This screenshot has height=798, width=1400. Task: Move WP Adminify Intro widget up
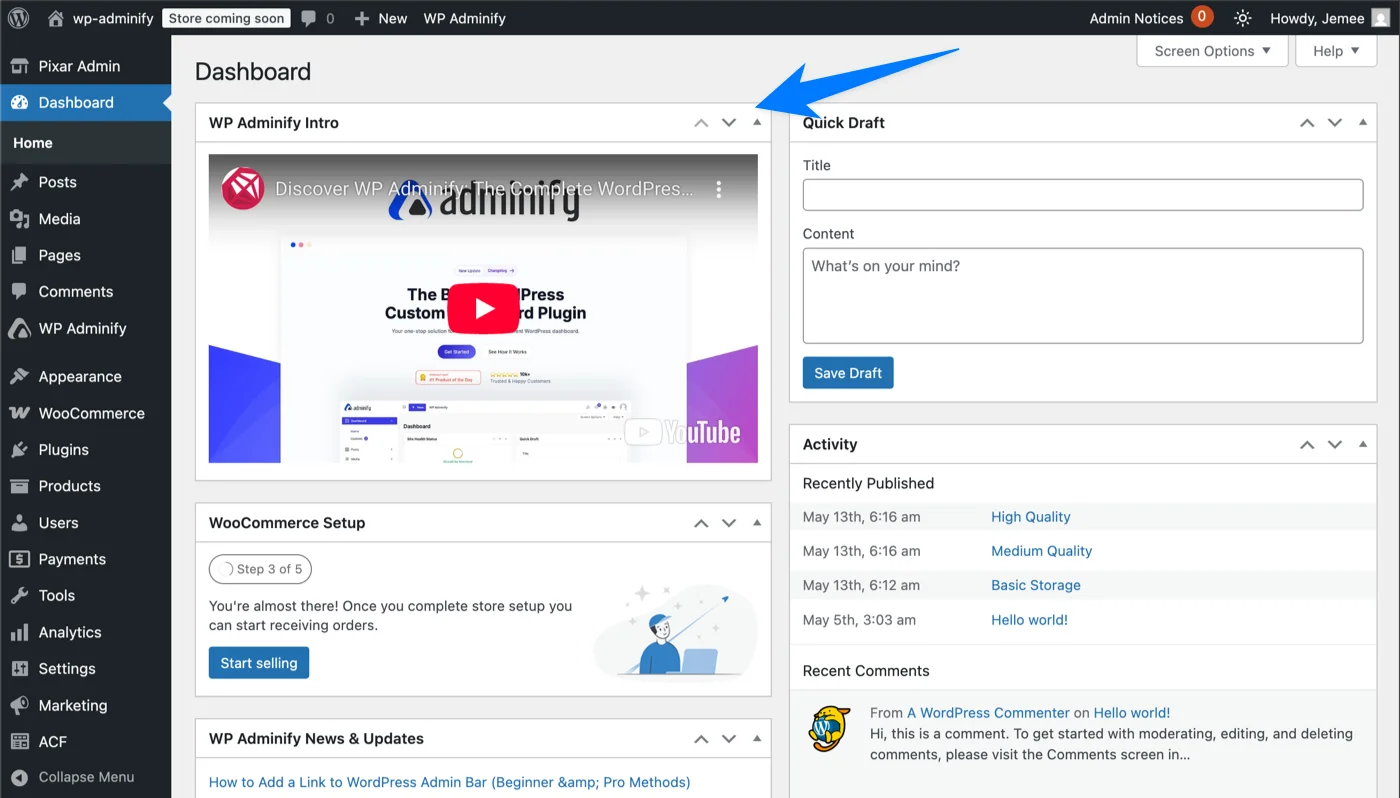(701, 123)
